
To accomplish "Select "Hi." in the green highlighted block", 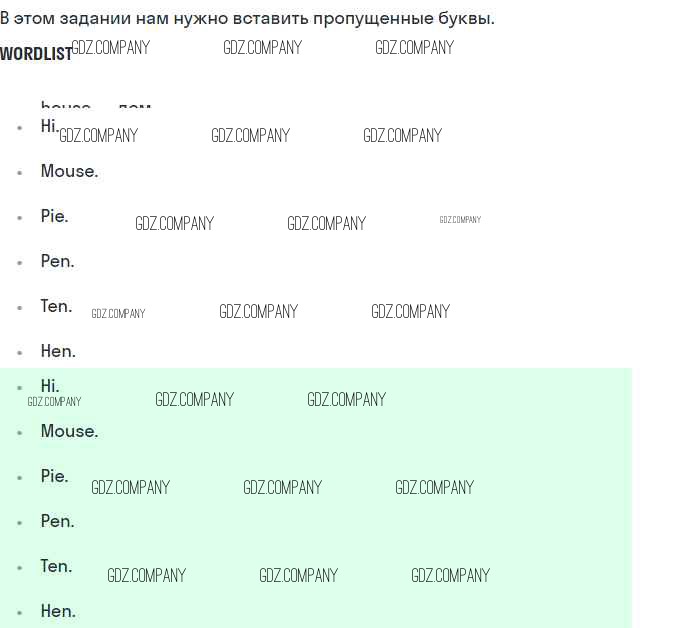I will tap(49, 385).
